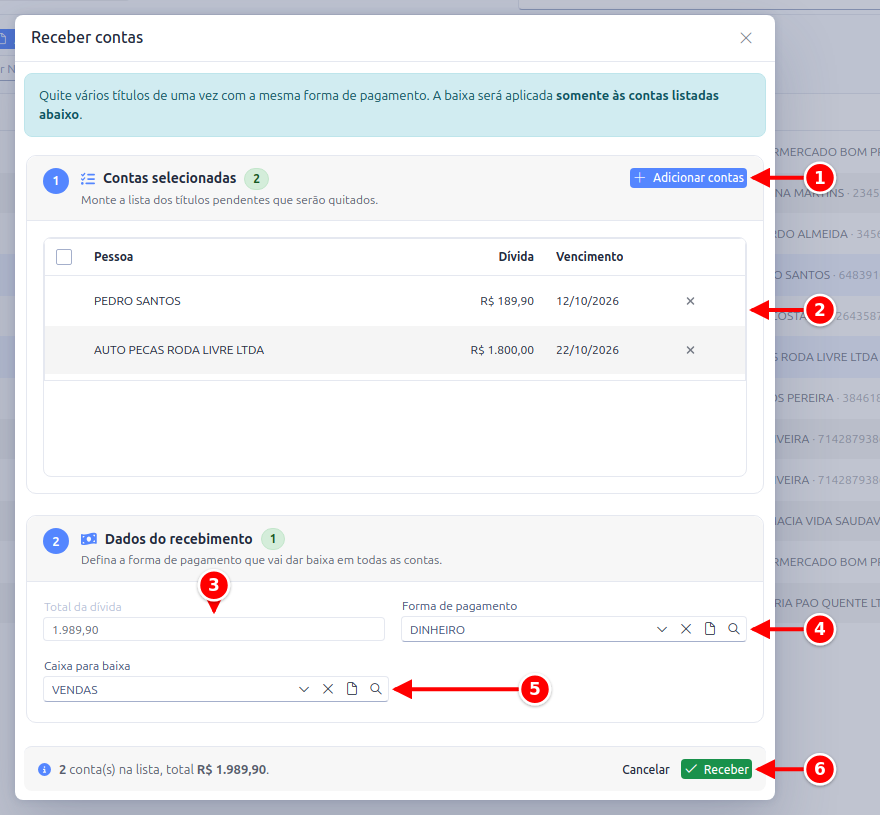Search Forma de pagamento options
The image size is (880, 815).
[x=734, y=629]
